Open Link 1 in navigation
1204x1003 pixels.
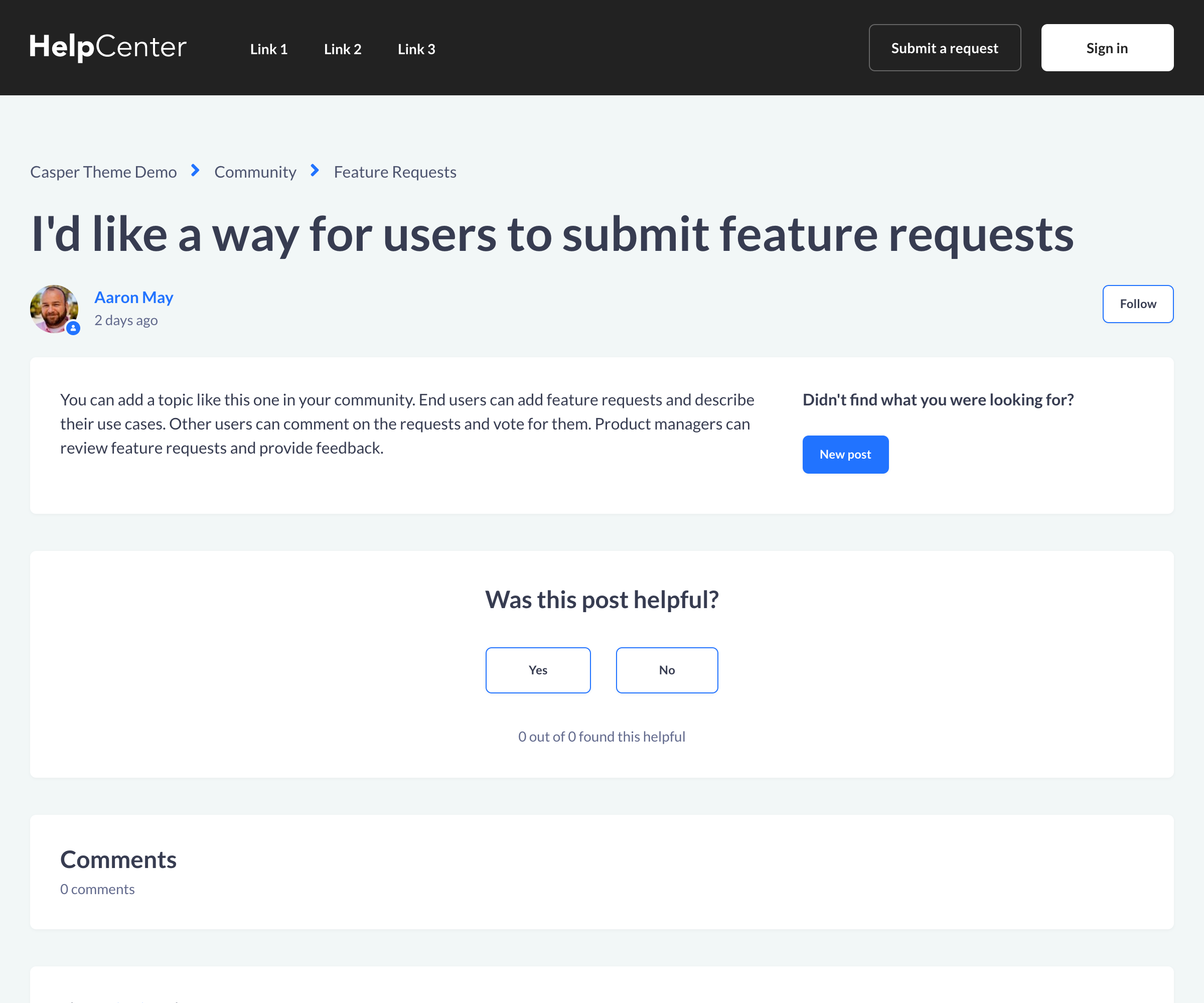(x=268, y=49)
